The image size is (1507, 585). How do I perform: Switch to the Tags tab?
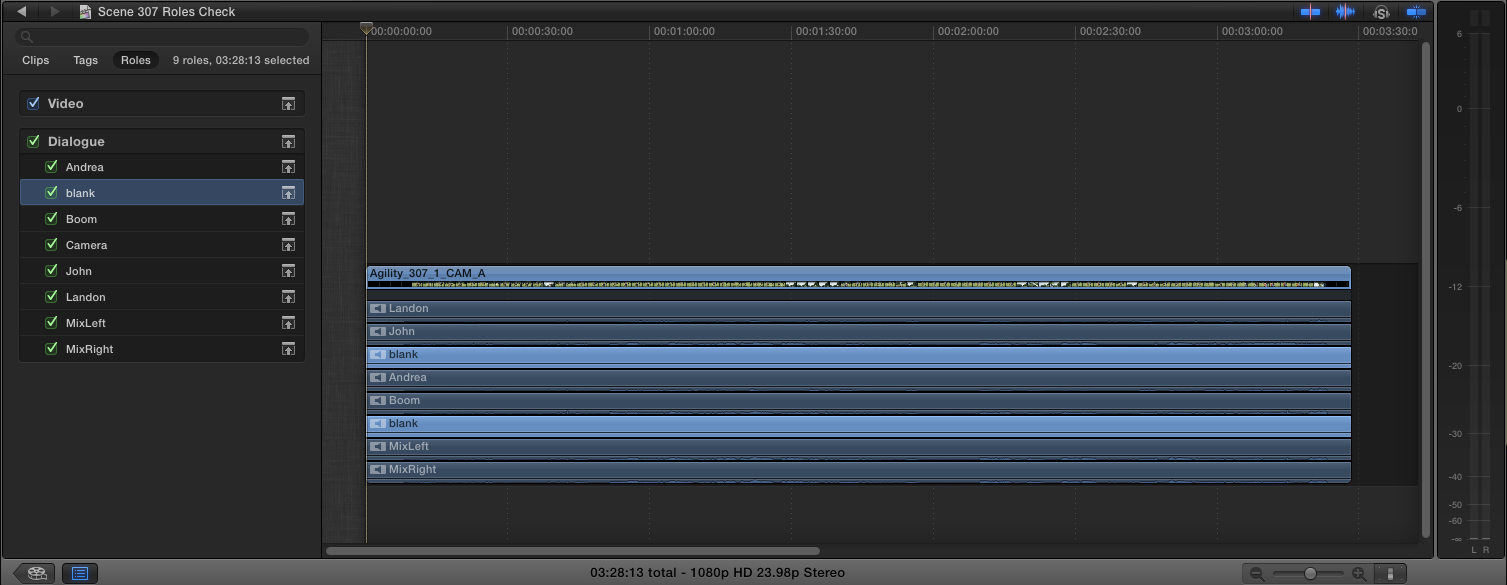click(86, 60)
